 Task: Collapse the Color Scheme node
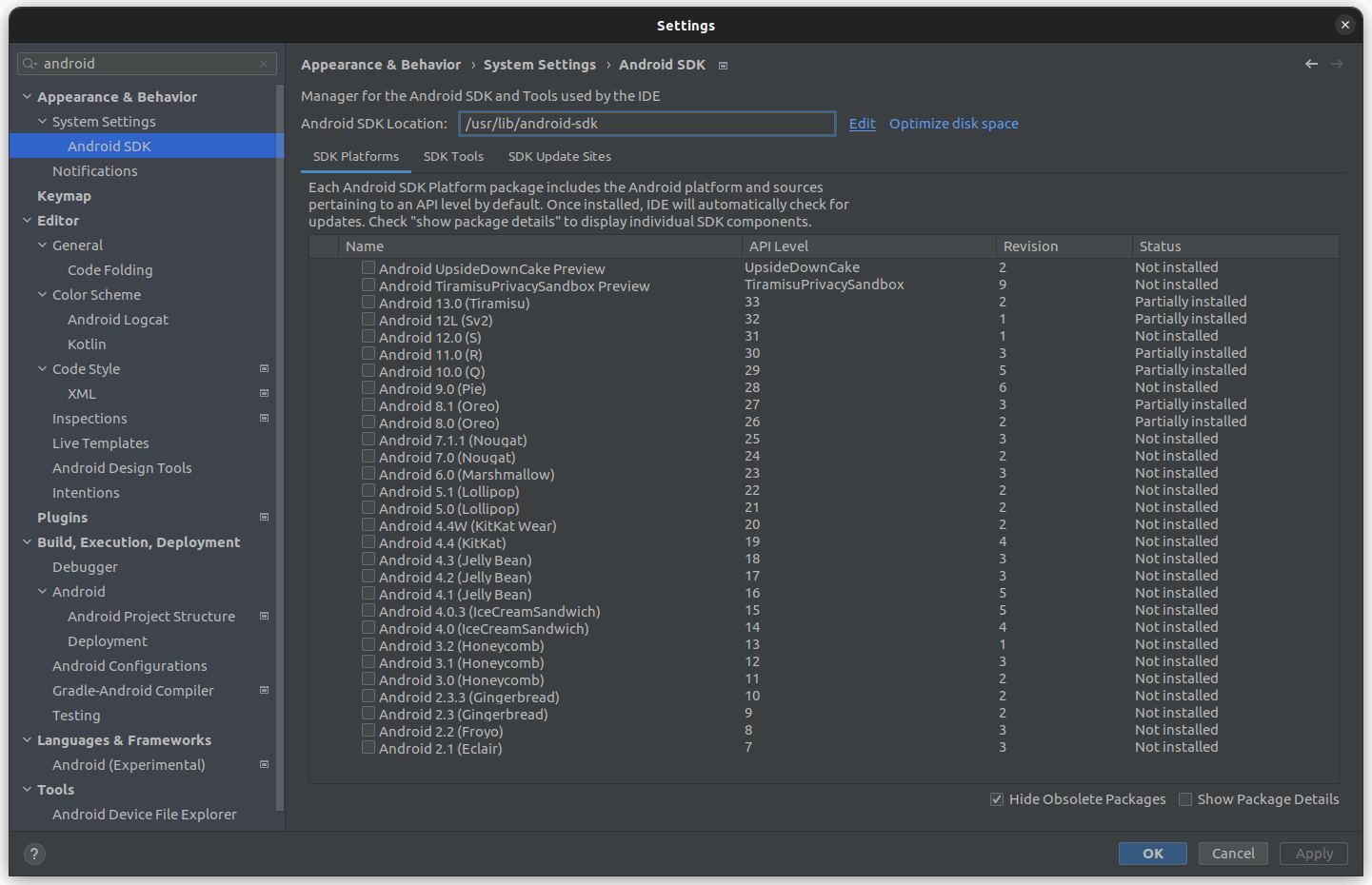pos(43,295)
